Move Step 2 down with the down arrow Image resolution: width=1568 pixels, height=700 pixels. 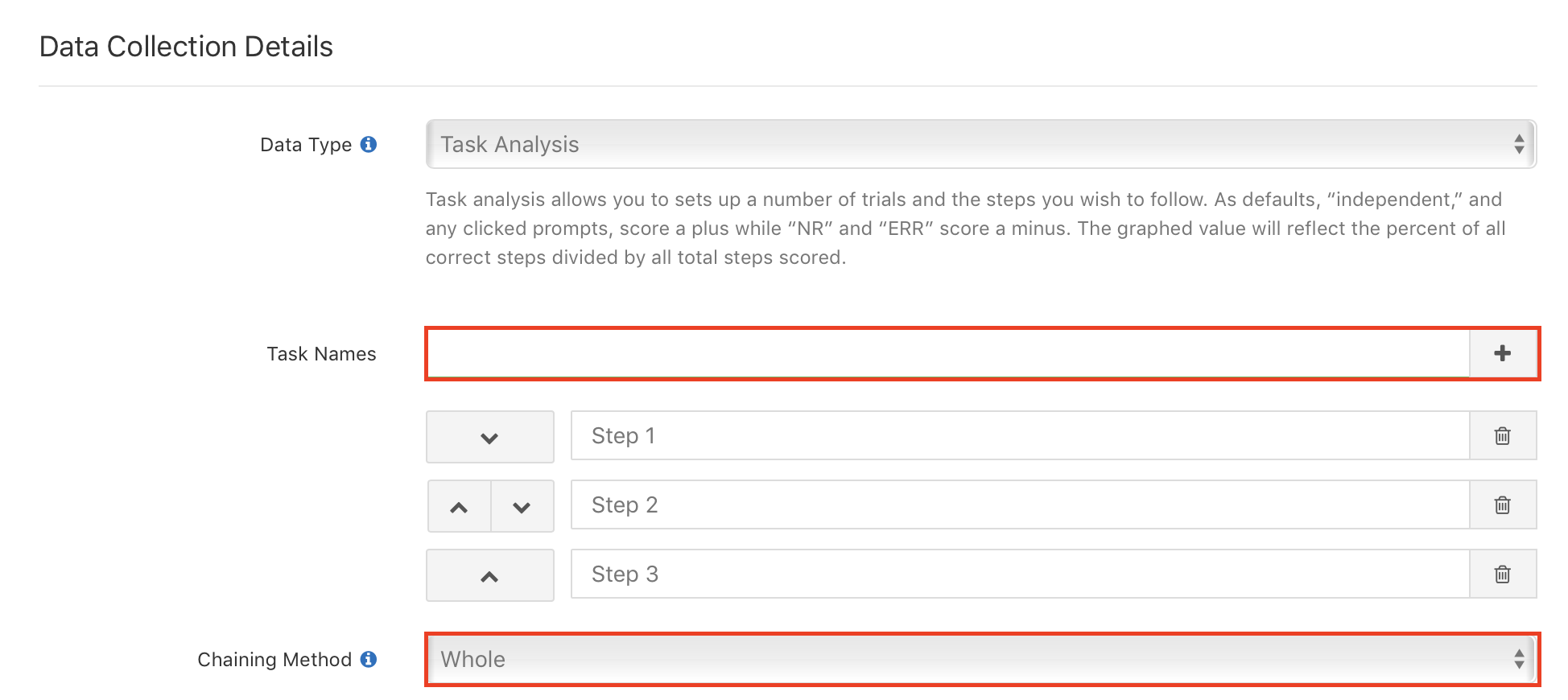point(522,506)
